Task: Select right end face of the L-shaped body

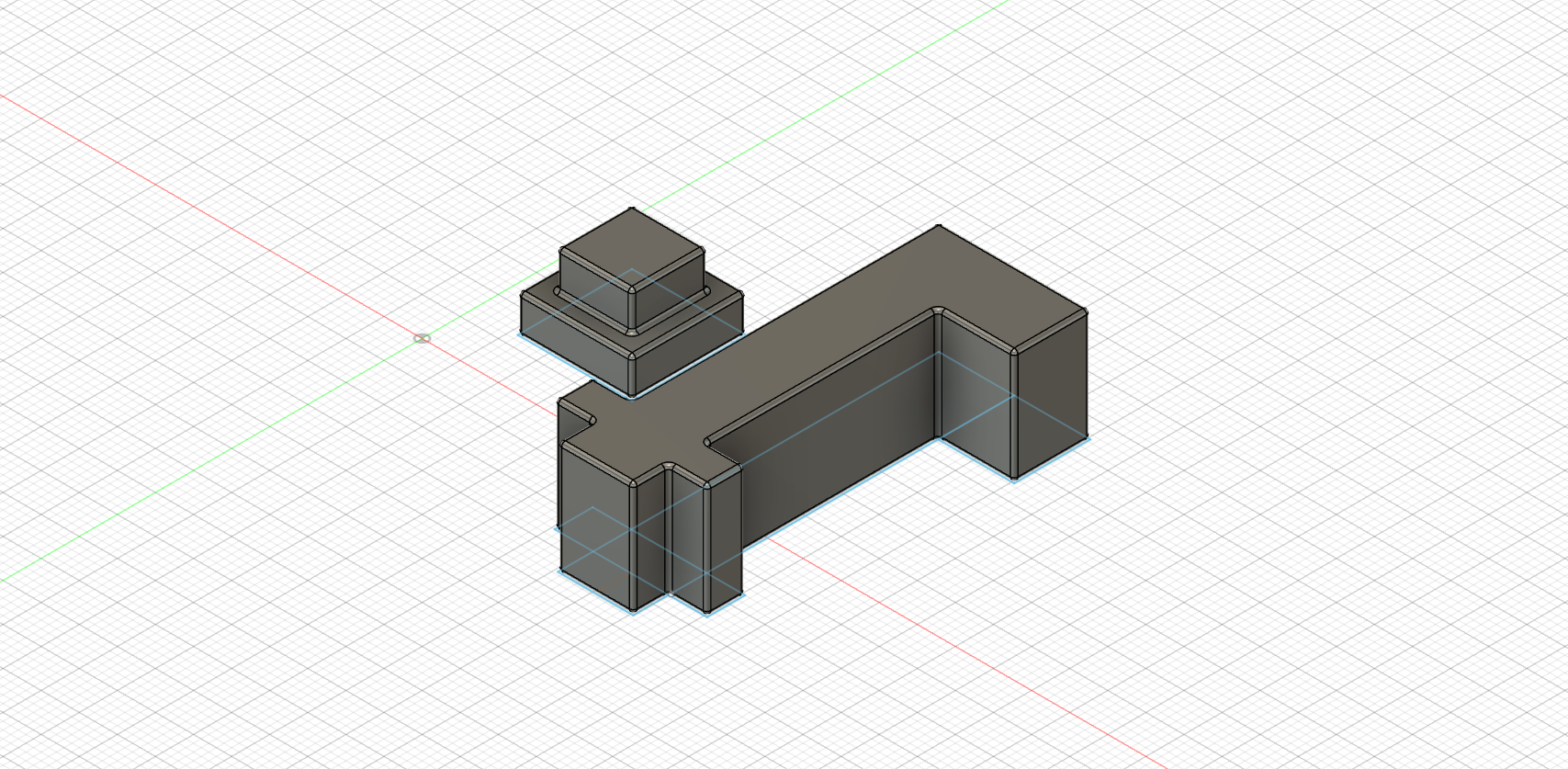Action: (x=1051, y=394)
